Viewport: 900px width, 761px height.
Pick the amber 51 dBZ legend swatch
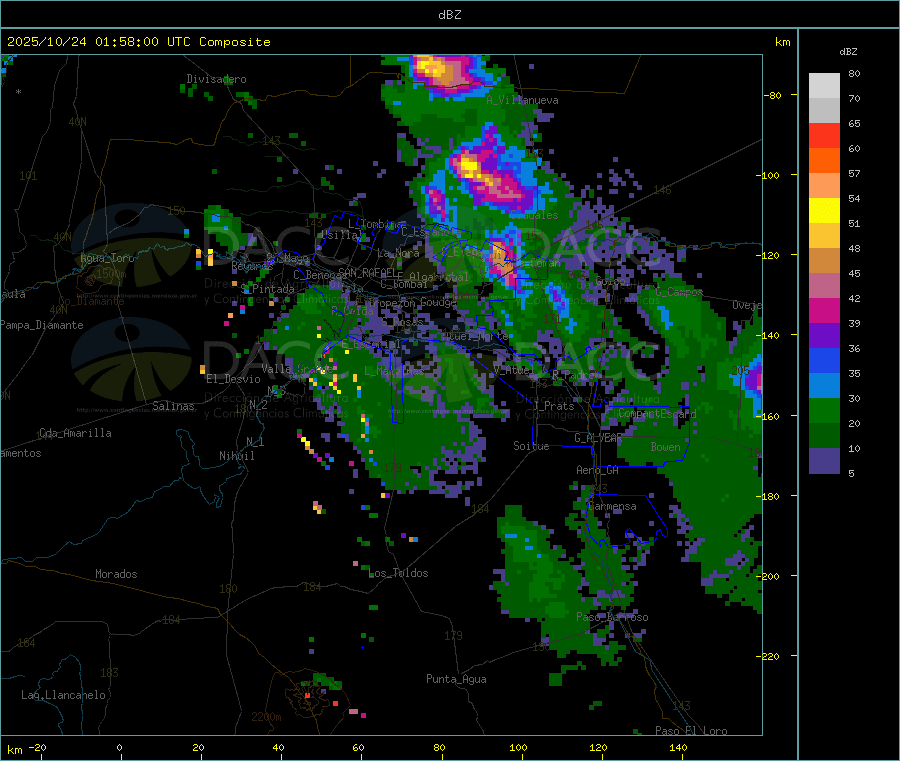tap(824, 235)
